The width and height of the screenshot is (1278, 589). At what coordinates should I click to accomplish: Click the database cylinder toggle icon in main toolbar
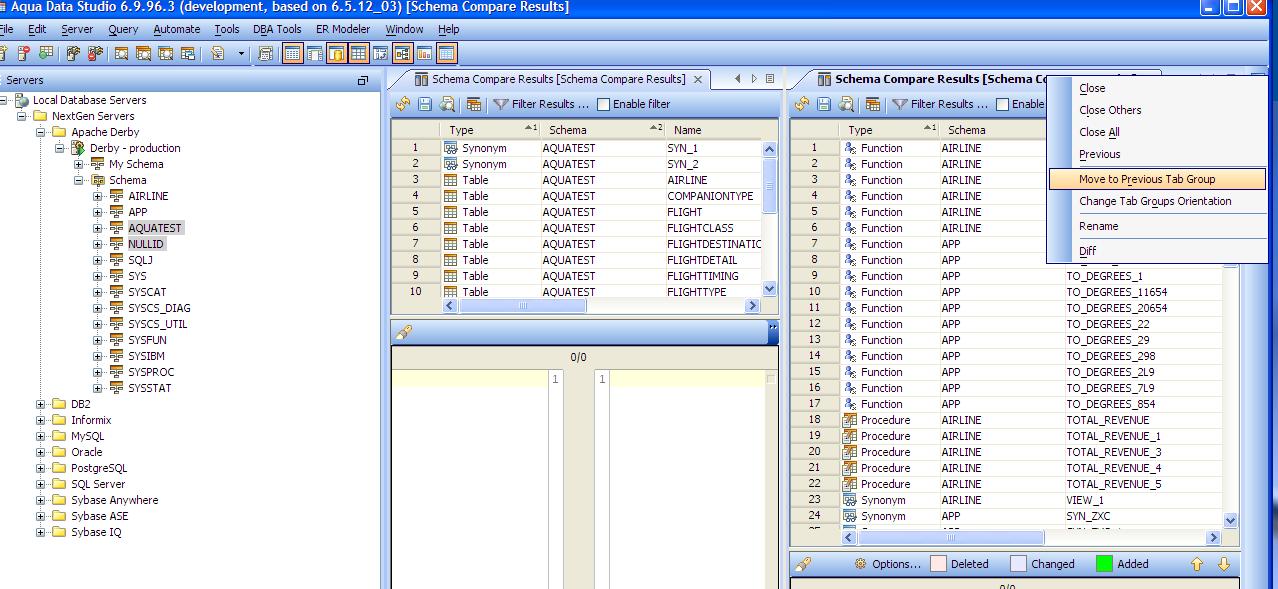point(336,53)
